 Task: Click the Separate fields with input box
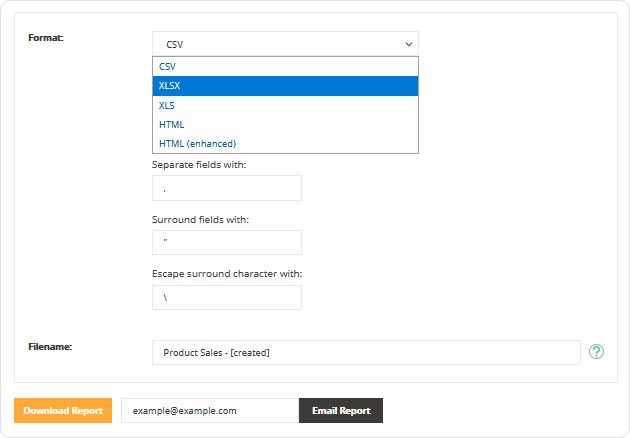point(226,188)
